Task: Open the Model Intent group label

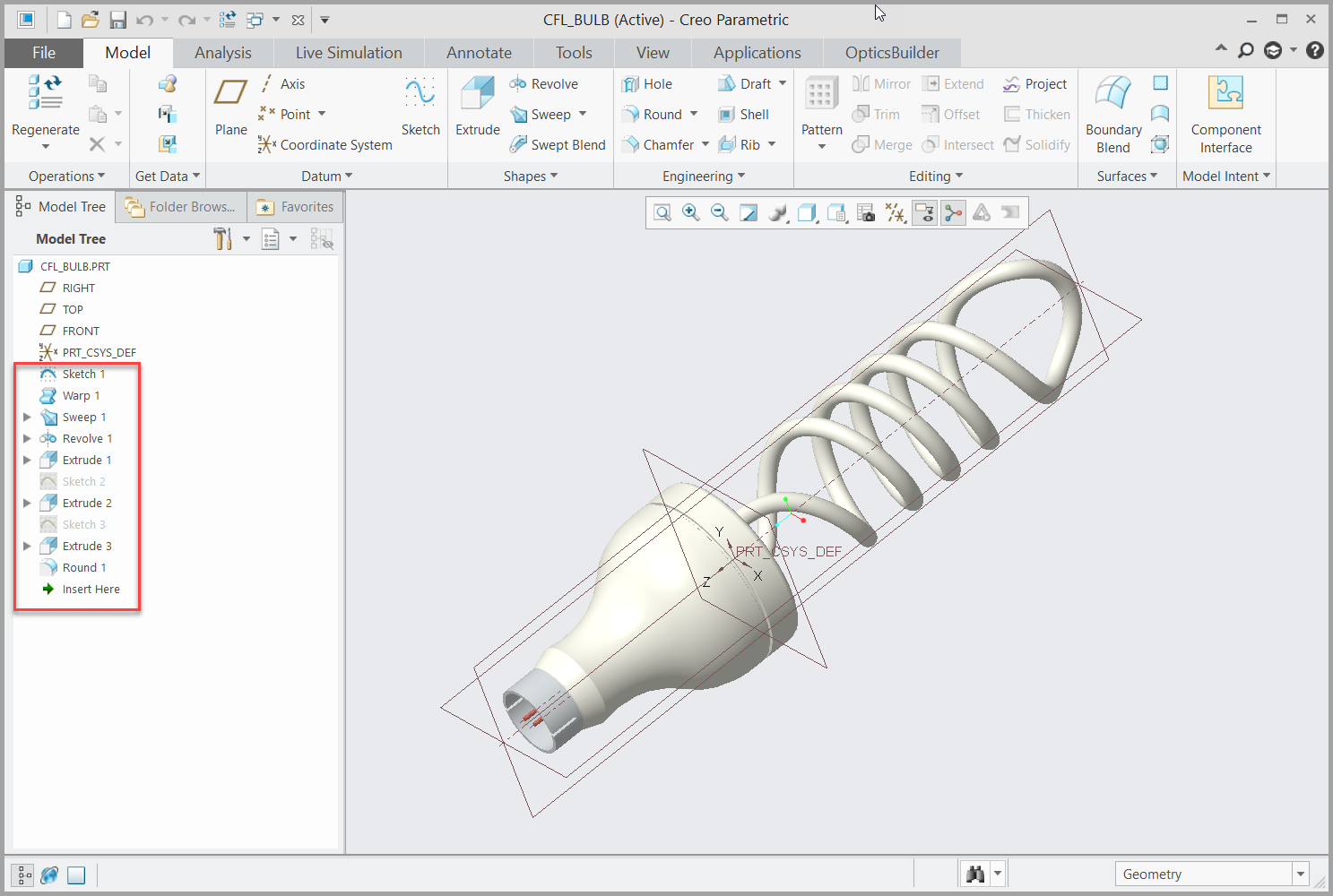Action: coord(1225,176)
